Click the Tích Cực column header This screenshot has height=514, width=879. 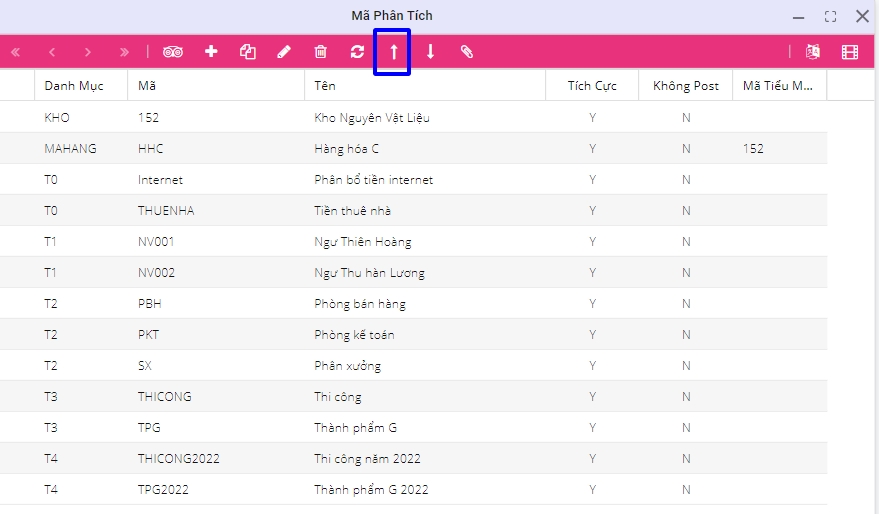coord(592,86)
